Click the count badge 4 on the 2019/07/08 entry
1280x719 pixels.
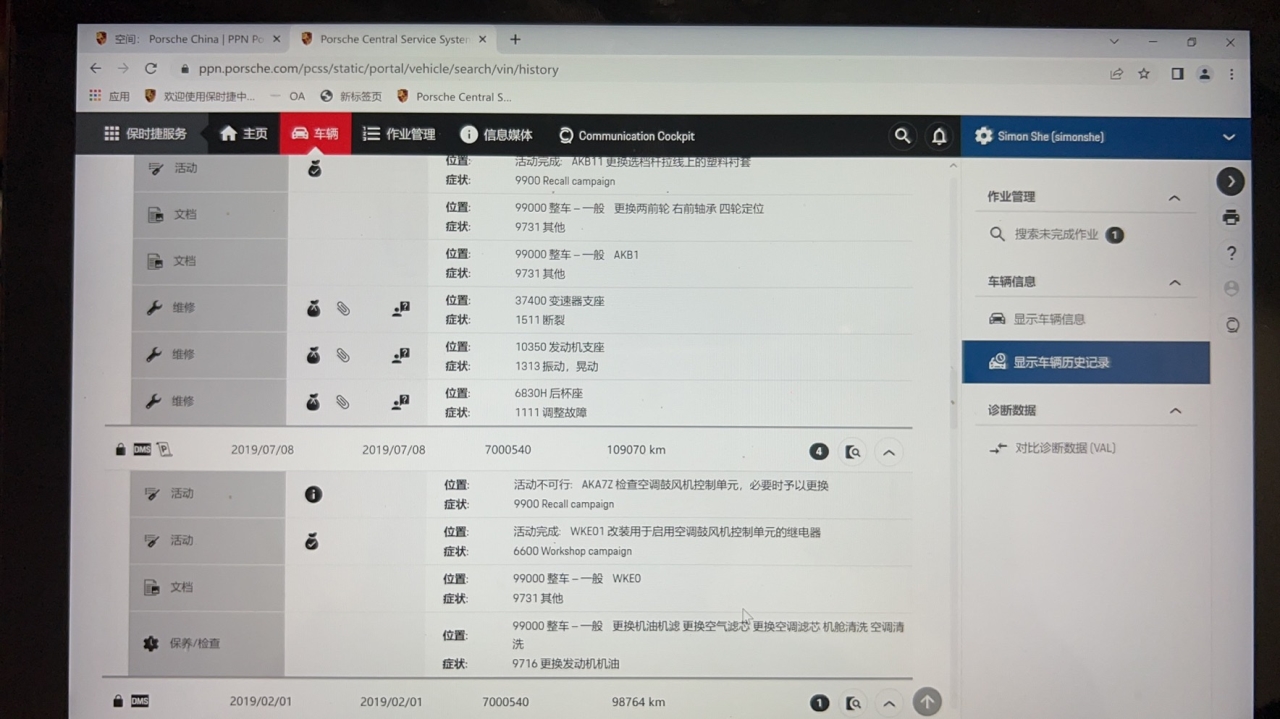(x=819, y=452)
